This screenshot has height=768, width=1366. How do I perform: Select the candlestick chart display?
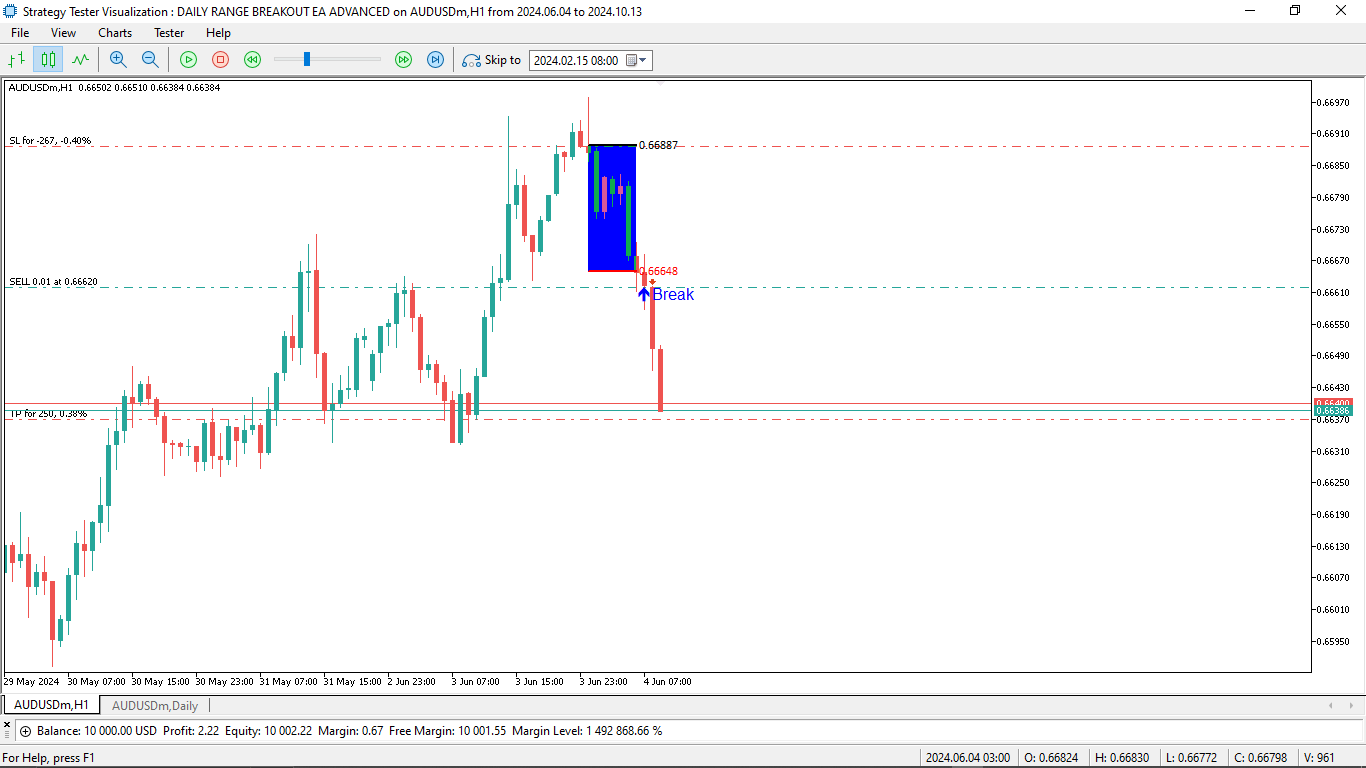pyautogui.click(x=47, y=60)
